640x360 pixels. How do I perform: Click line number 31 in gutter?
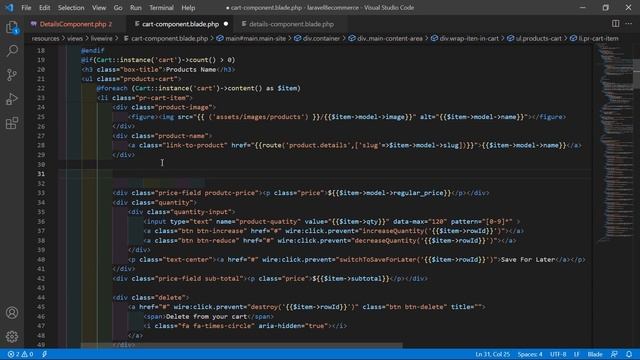[x=41, y=174]
